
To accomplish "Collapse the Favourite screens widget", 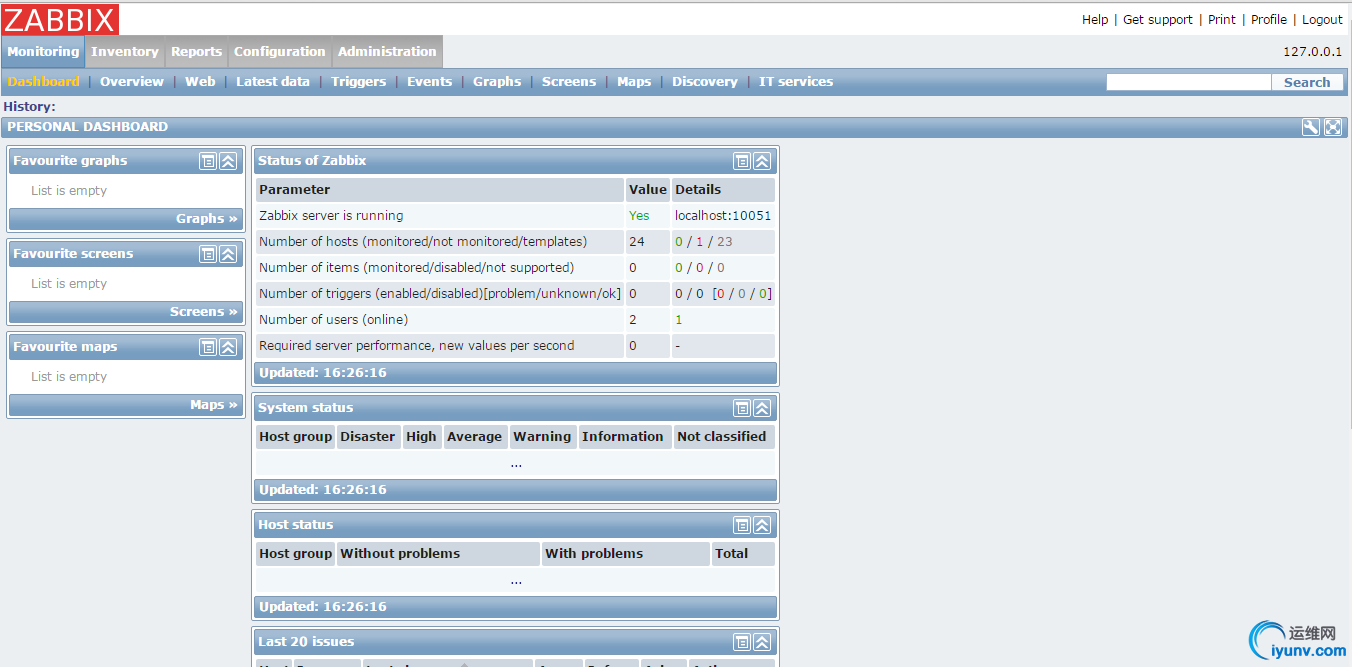I will pyautogui.click(x=228, y=254).
